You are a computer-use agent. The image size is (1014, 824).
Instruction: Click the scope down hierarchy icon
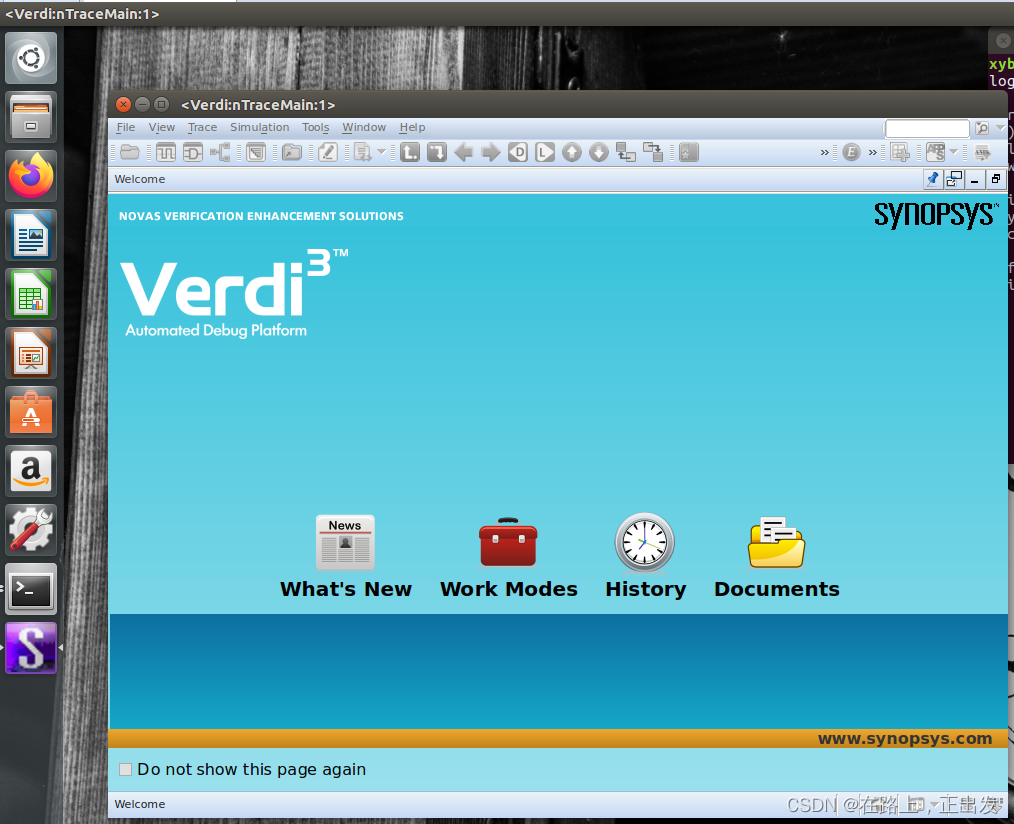point(653,153)
